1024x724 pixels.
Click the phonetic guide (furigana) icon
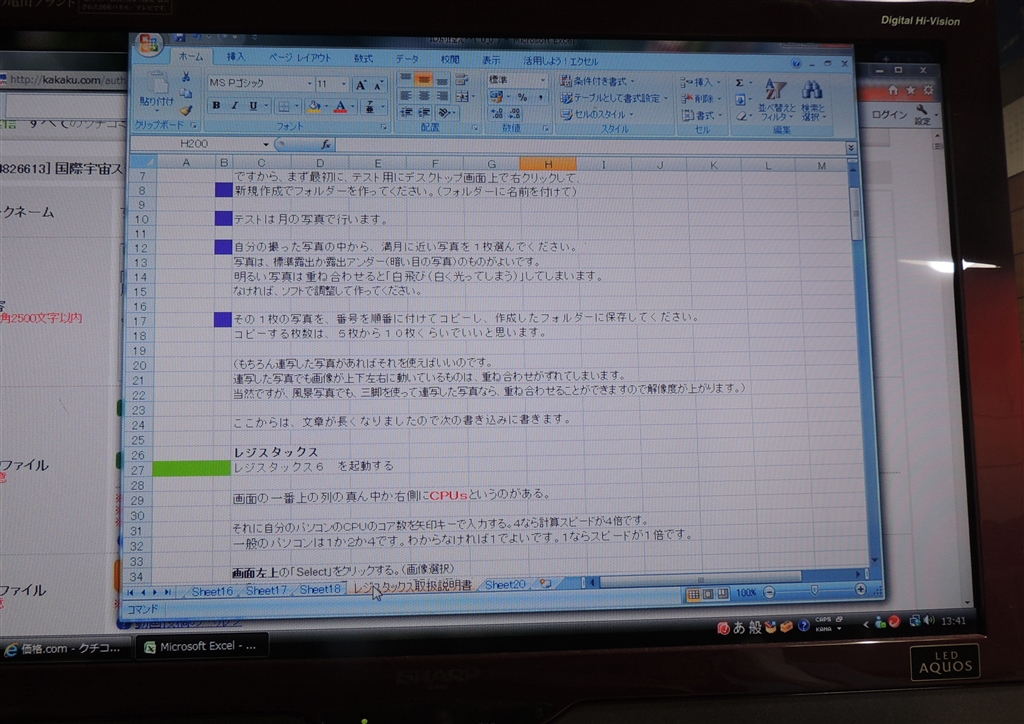[370, 106]
